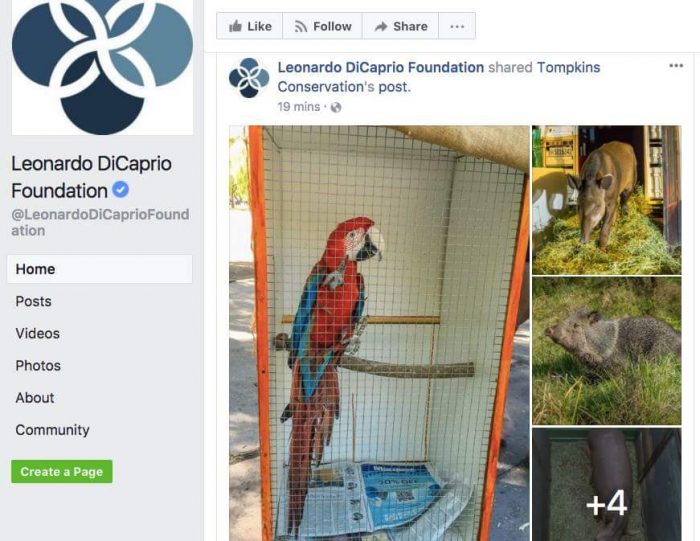Go to the Videos section
The image size is (700, 541).
[x=38, y=333]
